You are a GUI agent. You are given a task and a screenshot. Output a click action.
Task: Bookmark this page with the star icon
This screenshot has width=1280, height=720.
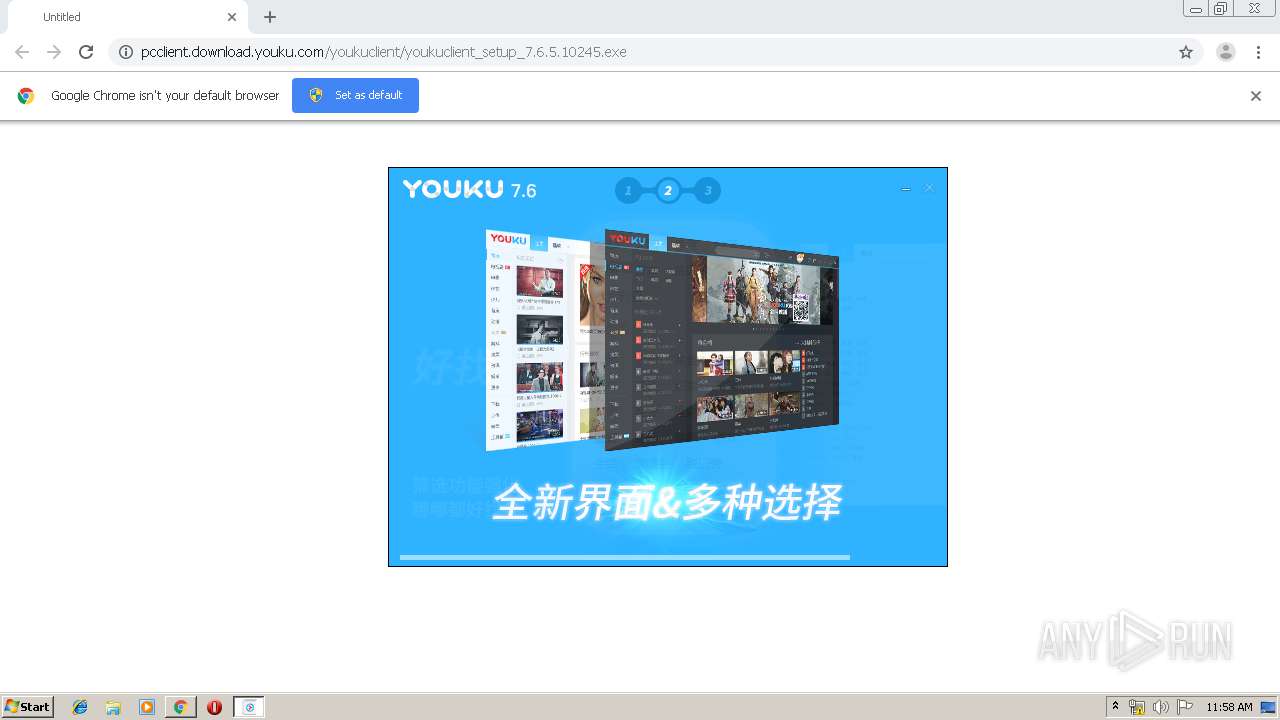[x=1186, y=52]
